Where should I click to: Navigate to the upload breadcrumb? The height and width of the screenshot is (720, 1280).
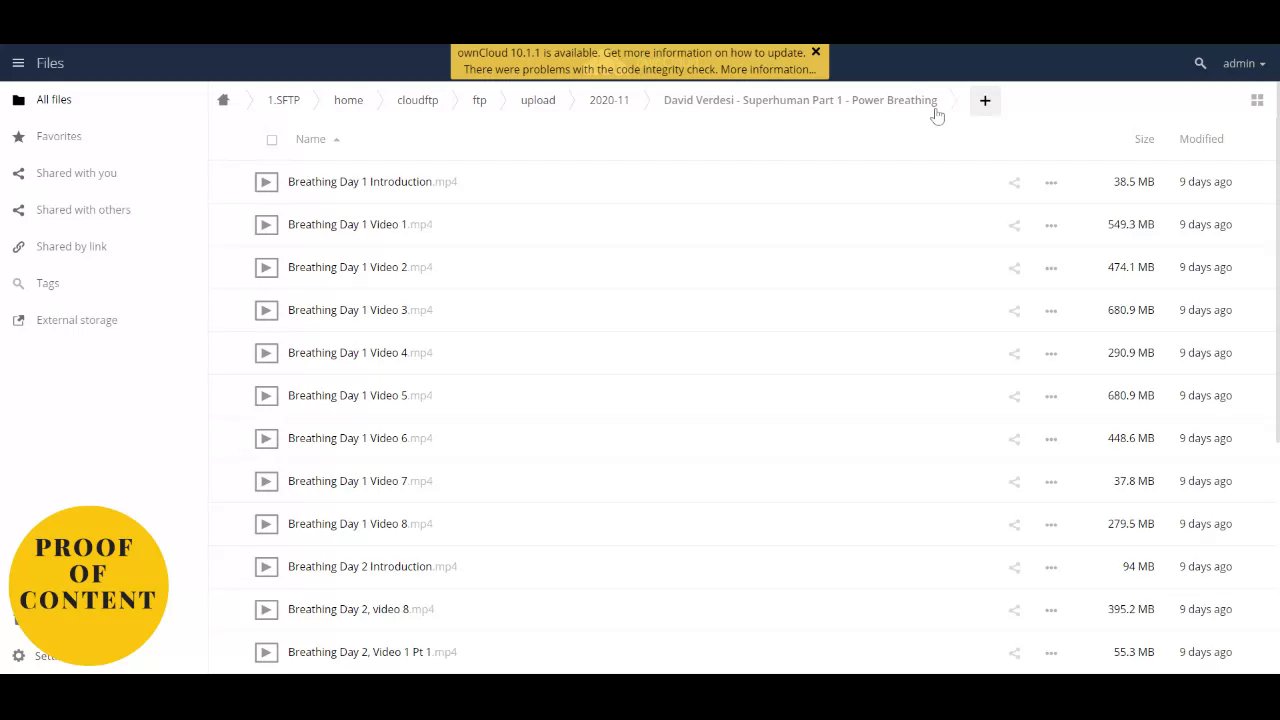pyautogui.click(x=537, y=100)
